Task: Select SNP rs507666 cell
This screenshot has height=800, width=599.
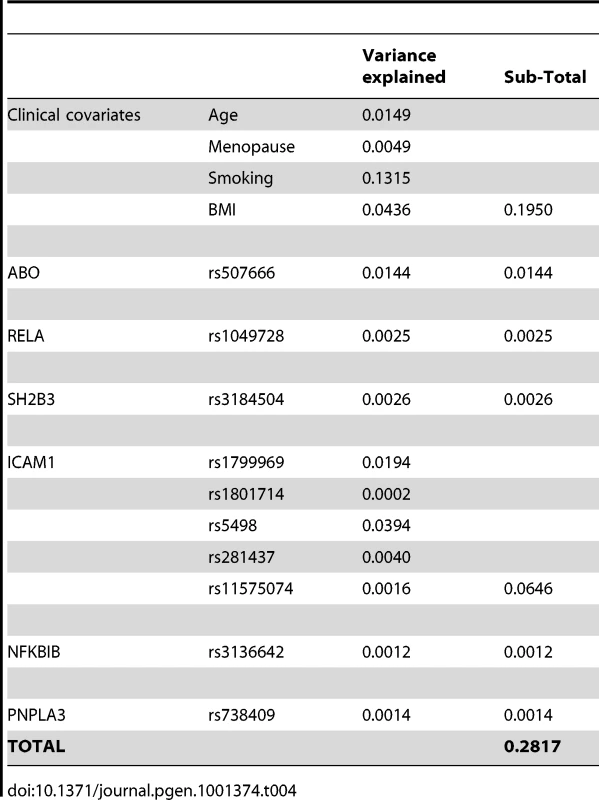Action: tap(241, 273)
